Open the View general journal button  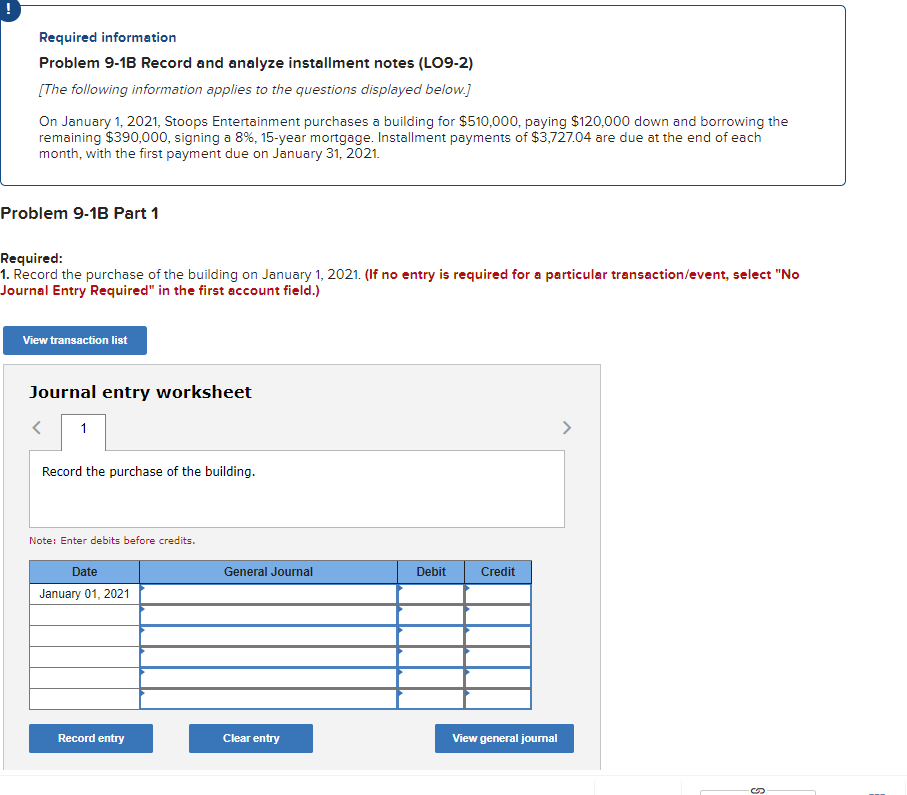click(504, 738)
